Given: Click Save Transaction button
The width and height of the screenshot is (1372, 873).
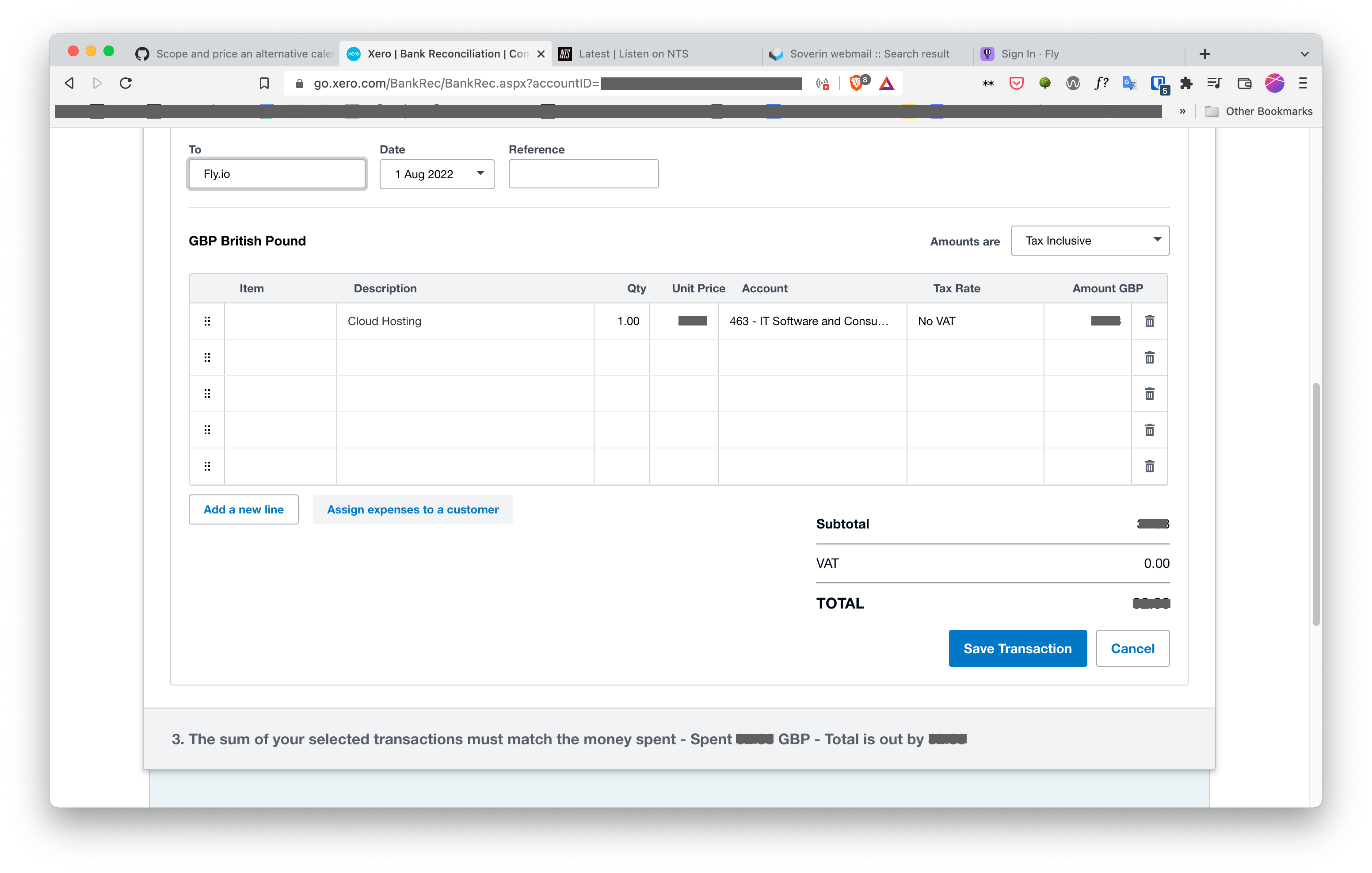Looking at the screenshot, I should click(x=1018, y=648).
